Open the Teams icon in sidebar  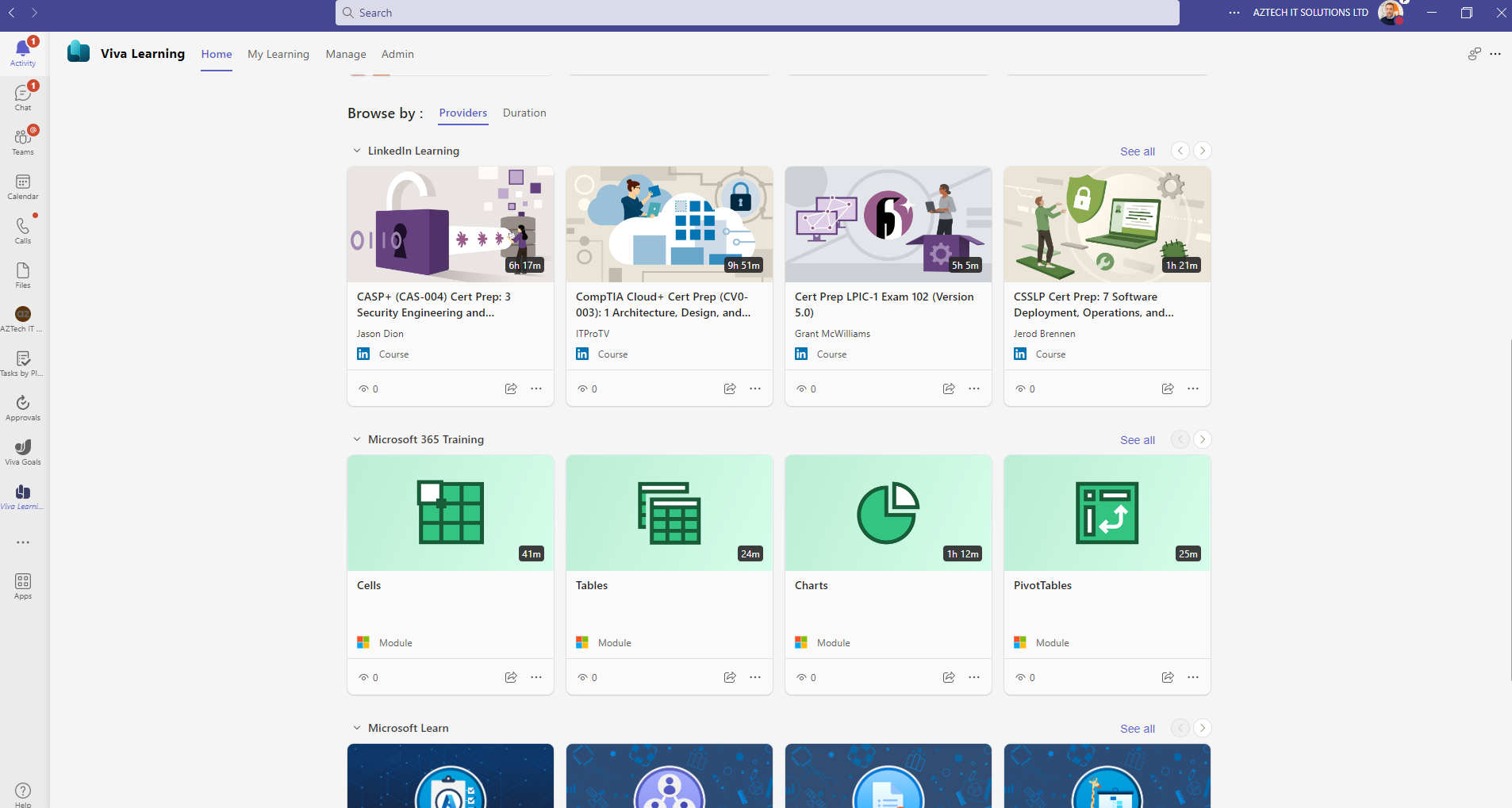23,139
